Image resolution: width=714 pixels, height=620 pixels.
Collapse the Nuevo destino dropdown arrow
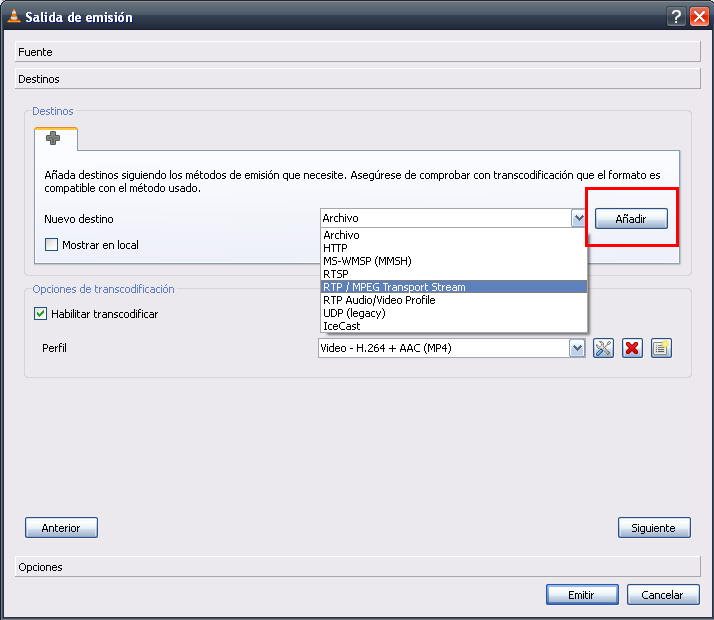tap(578, 219)
